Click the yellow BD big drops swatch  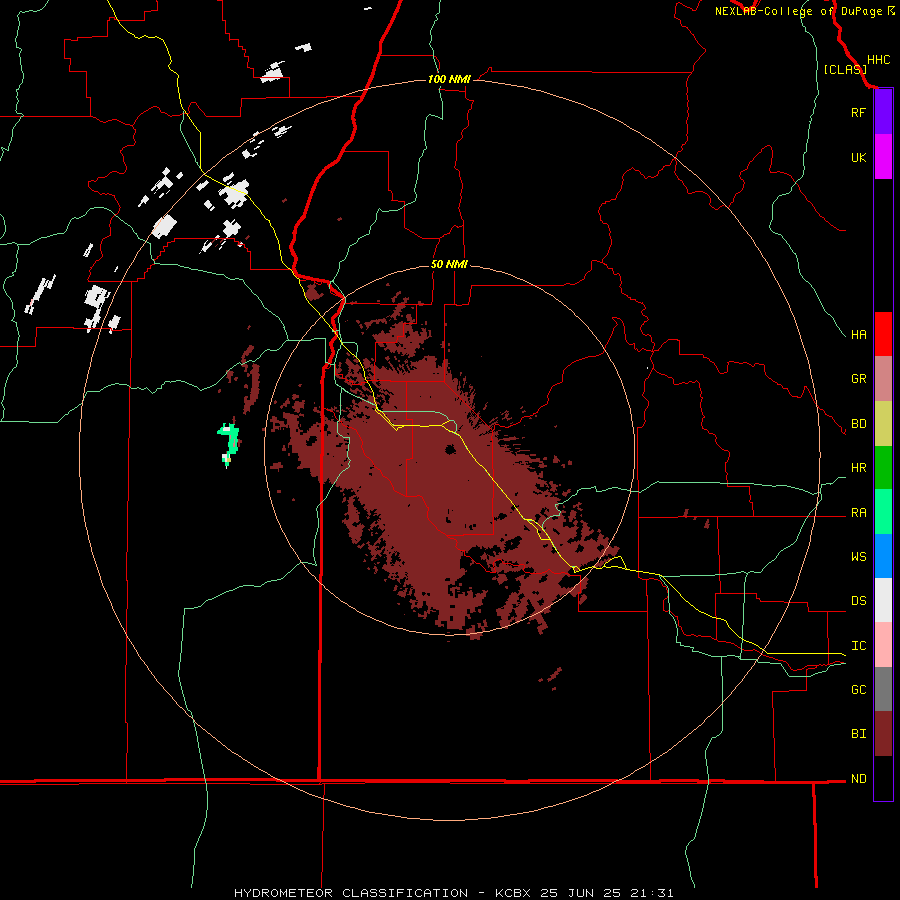click(883, 424)
